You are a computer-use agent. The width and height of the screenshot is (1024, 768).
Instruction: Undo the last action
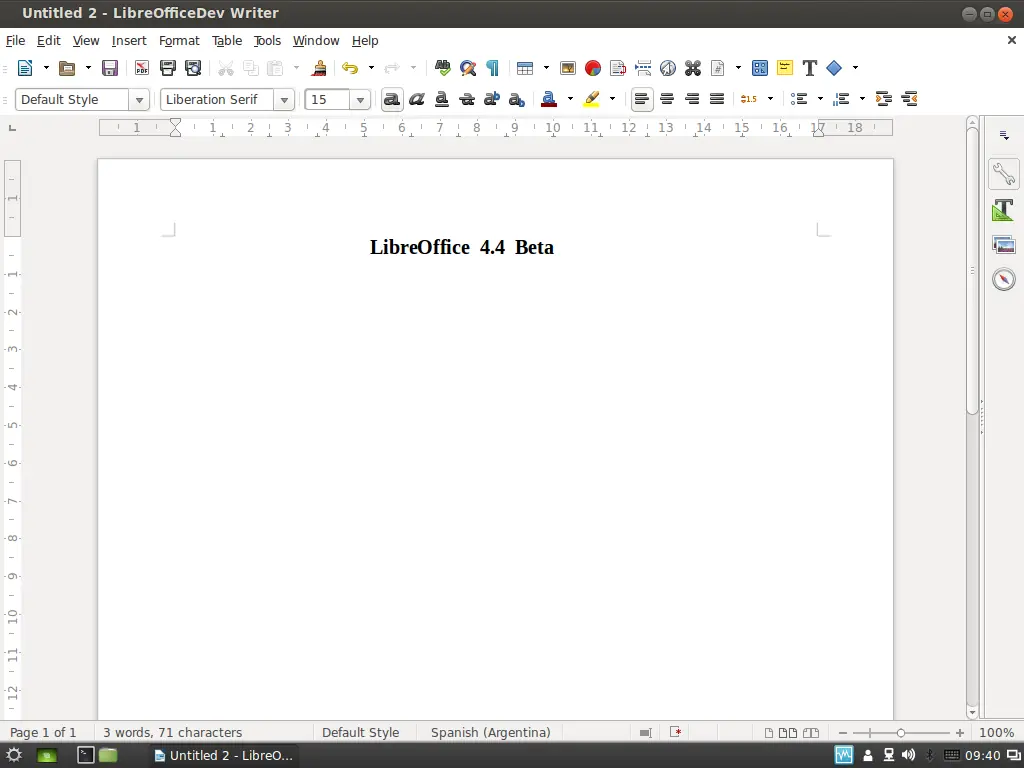click(x=350, y=68)
